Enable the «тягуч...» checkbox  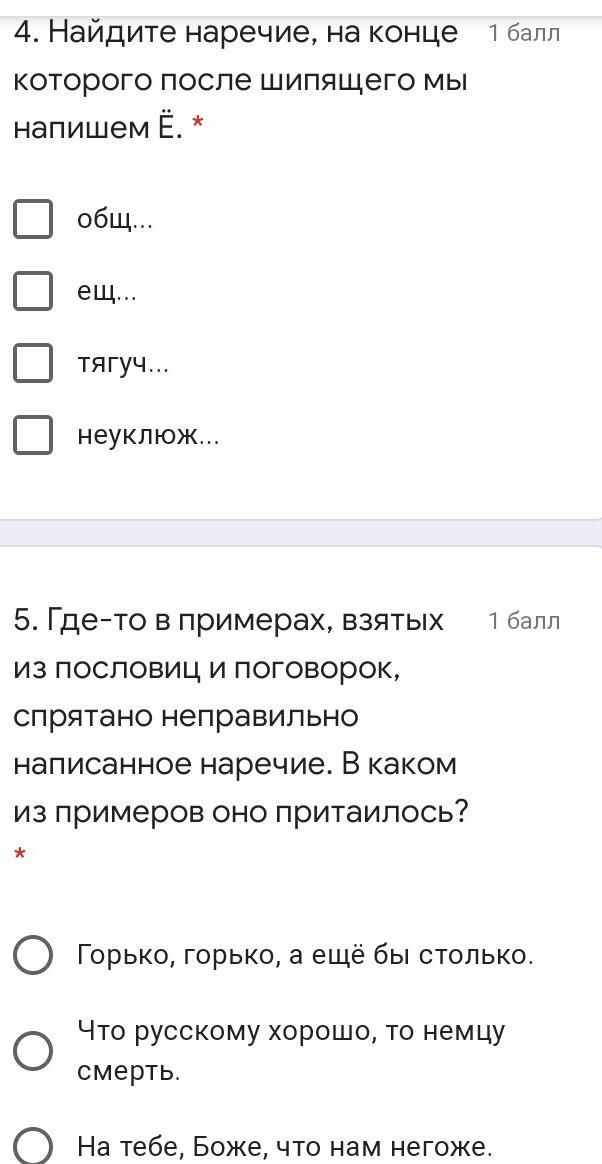click(33, 364)
